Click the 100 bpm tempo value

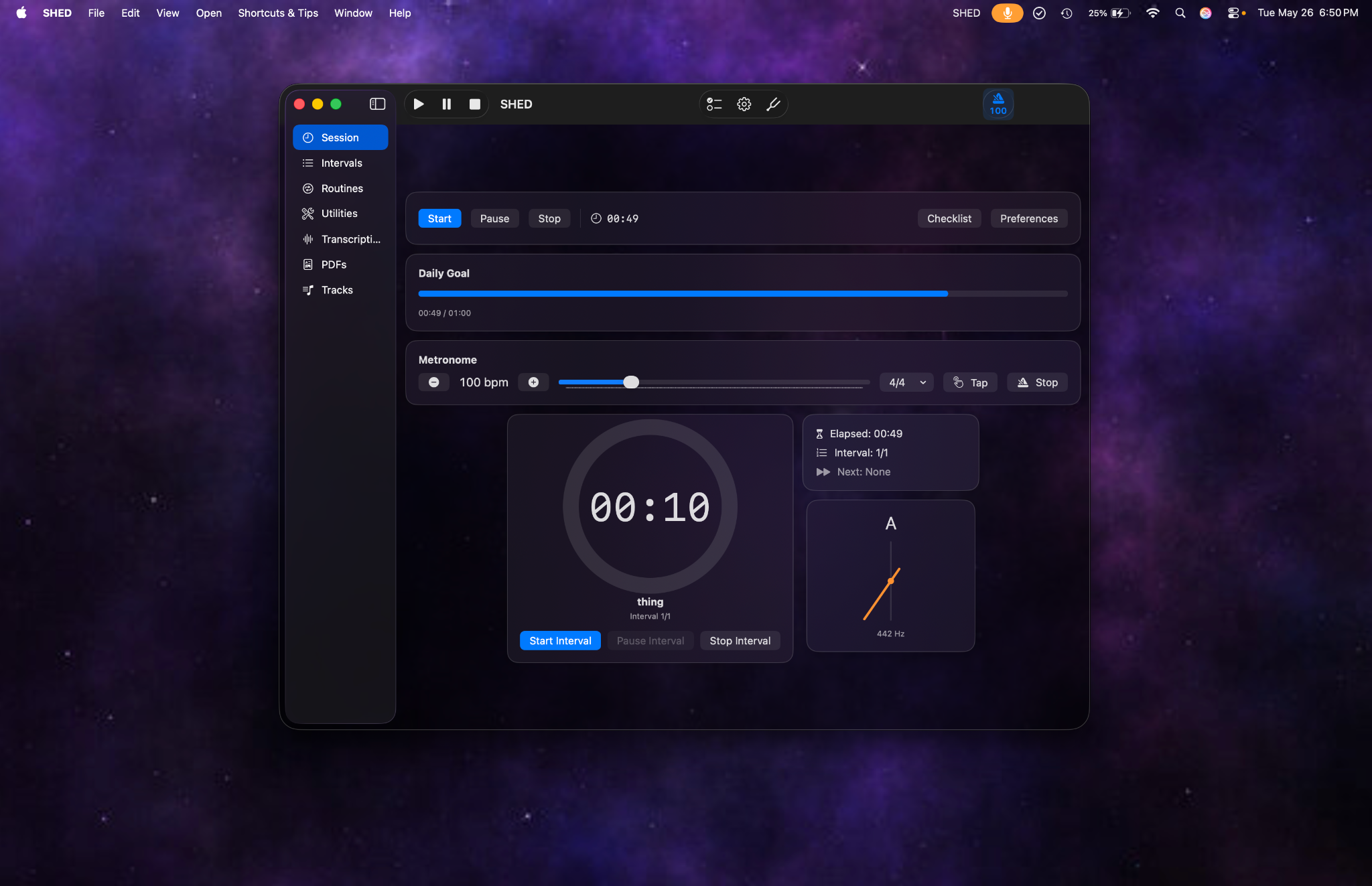(x=484, y=382)
